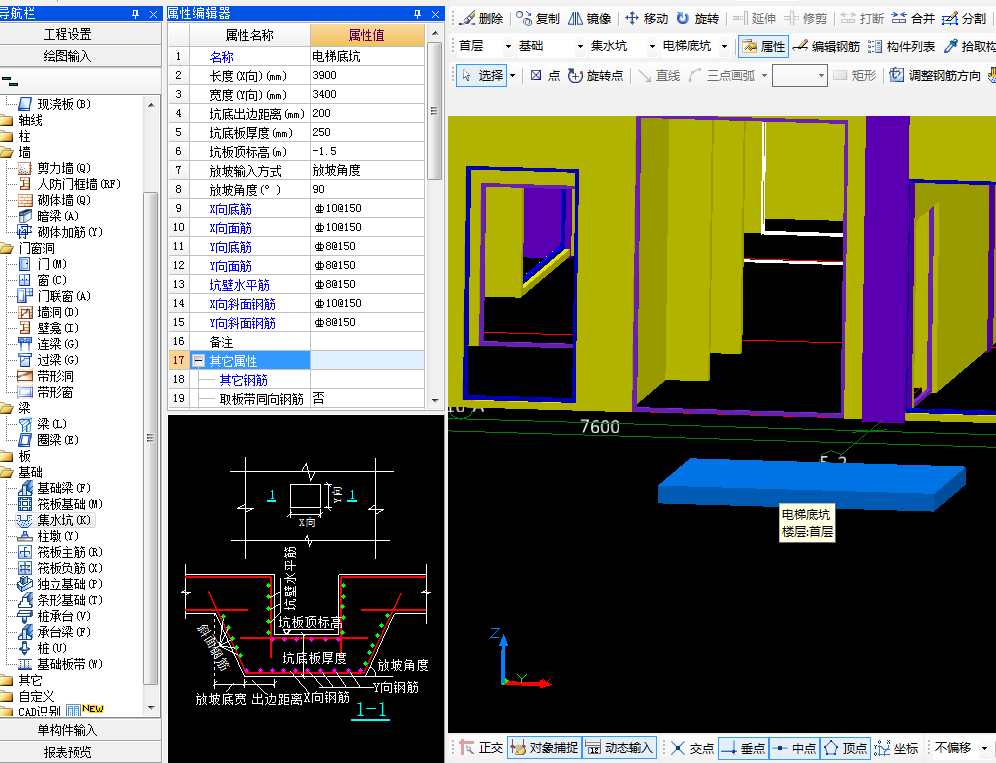Click the 选择 select tool button

[482, 76]
